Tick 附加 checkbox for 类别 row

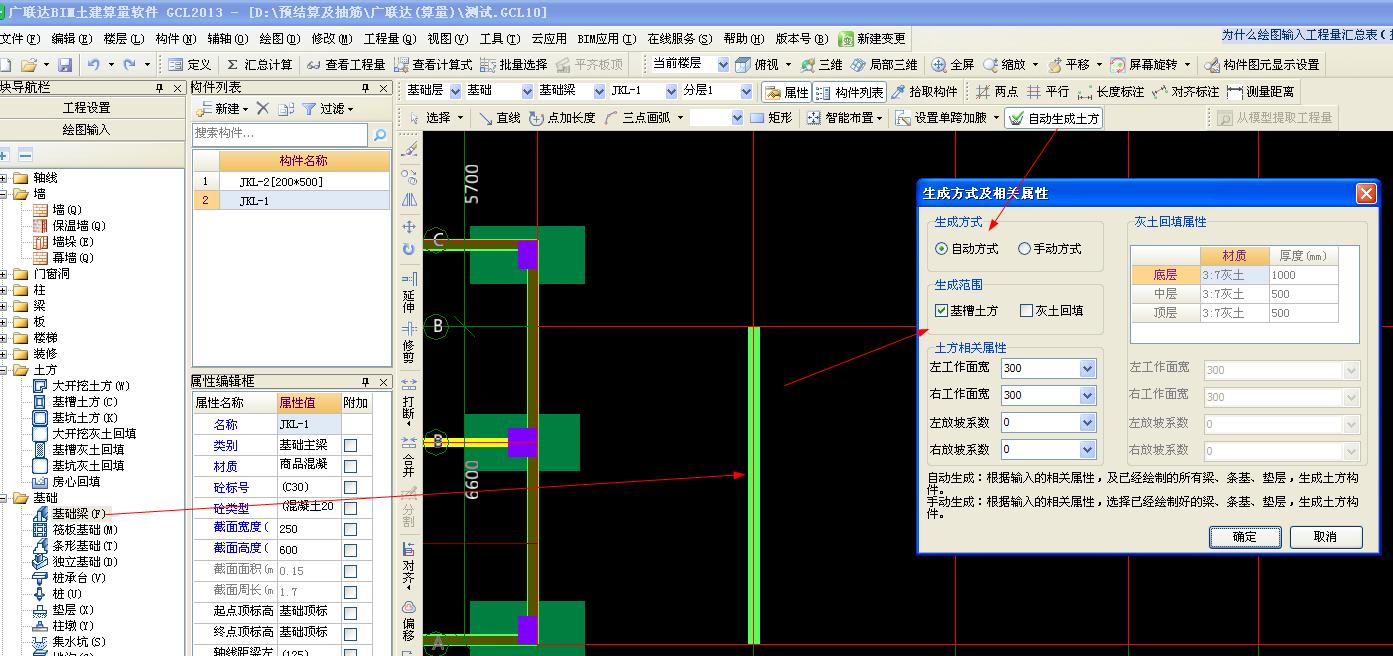point(351,445)
